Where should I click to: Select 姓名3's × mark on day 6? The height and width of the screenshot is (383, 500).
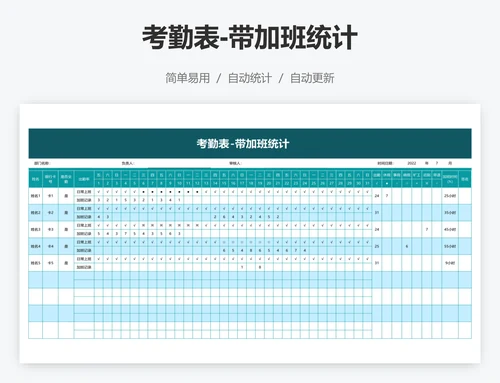pos(143,225)
